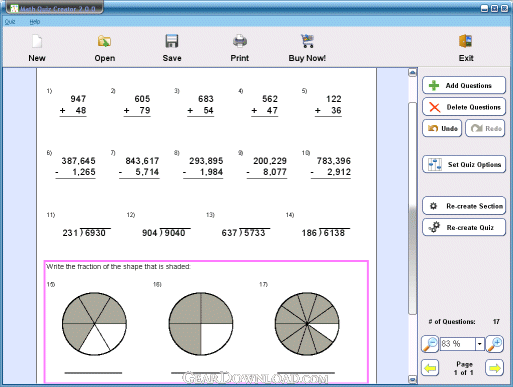Exit the application via the Exit icon

pos(466,41)
